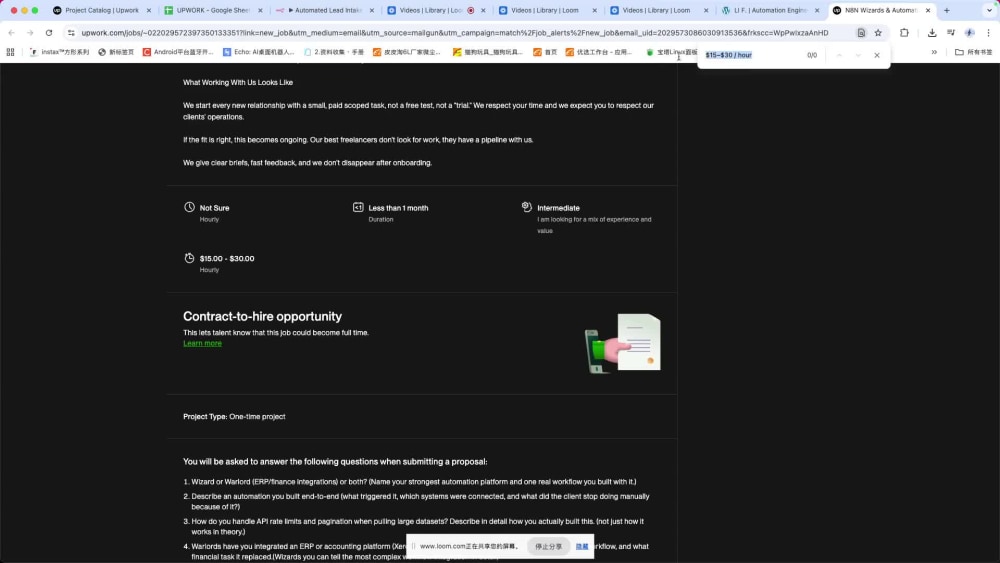Image resolution: width=1000 pixels, height=563 pixels.
Task: Open the Android平台蓝牙 bookmark
Action: [x=178, y=52]
